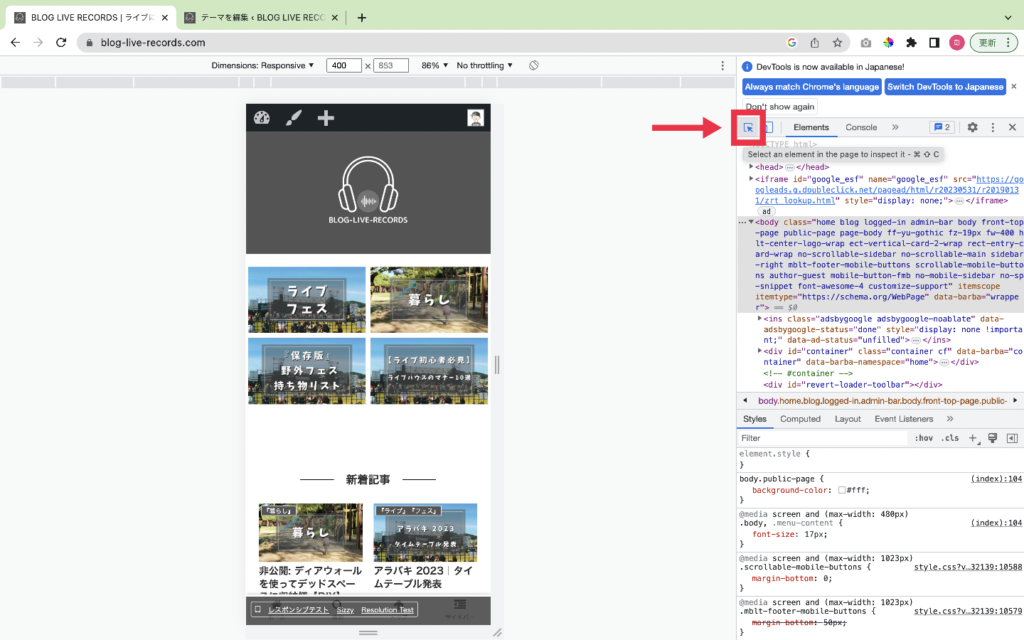
Task: Switch to the Console tab
Action: point(861,127)
